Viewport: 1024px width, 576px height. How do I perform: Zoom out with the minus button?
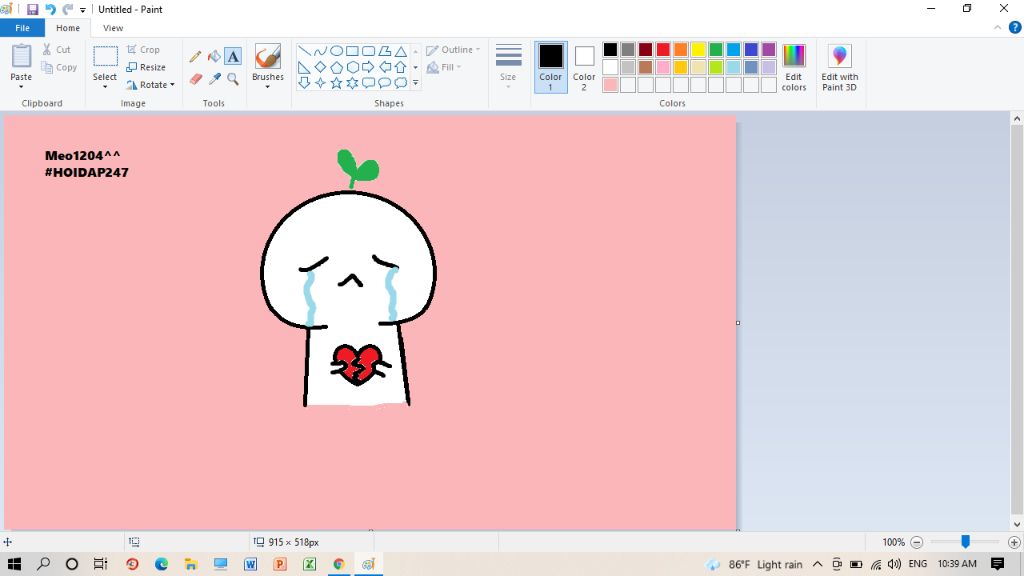point(916,542)
